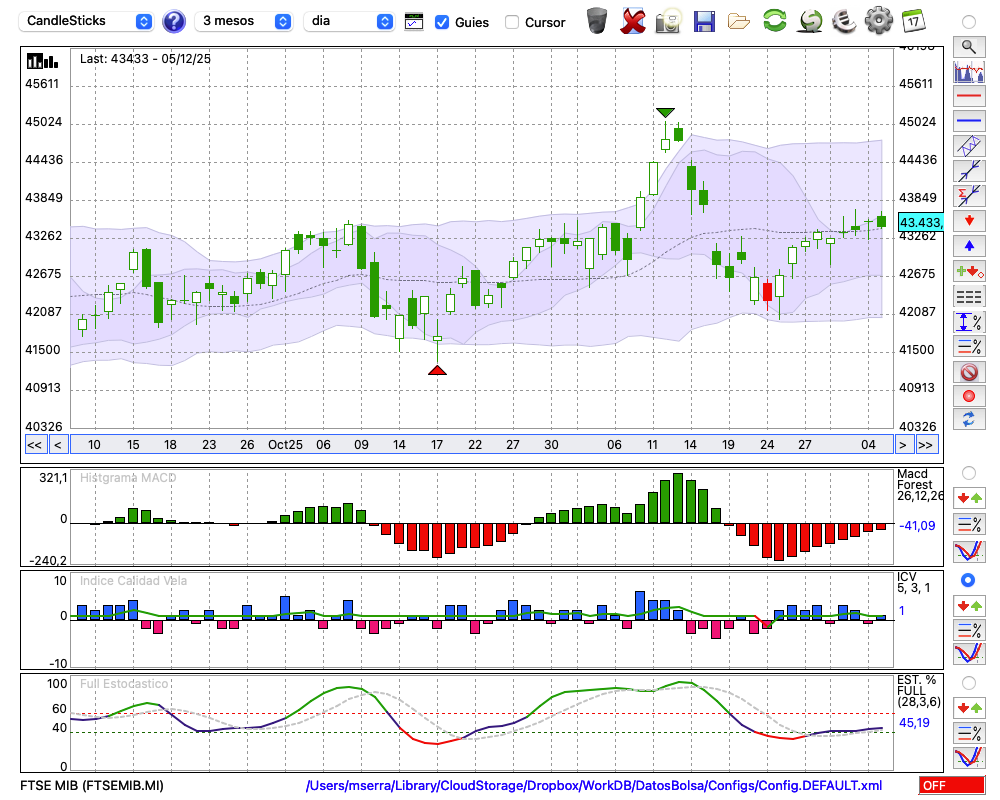Add a red down arrow marker
The height and width of the screenshot is (800, 1000).
pyautogui.click(x=969, y=221)
